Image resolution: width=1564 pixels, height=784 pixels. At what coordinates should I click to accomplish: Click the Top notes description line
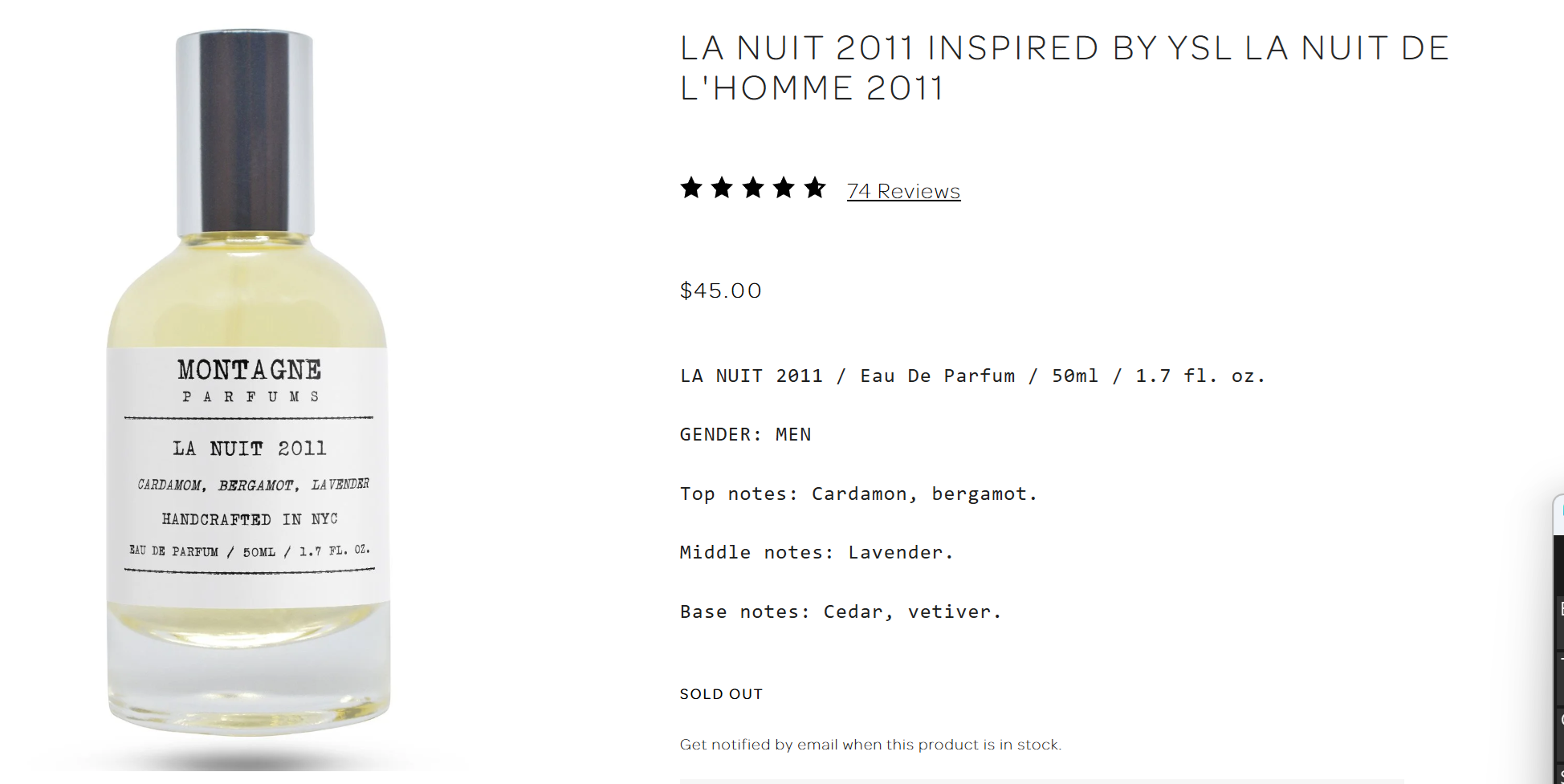pos(858,494)
